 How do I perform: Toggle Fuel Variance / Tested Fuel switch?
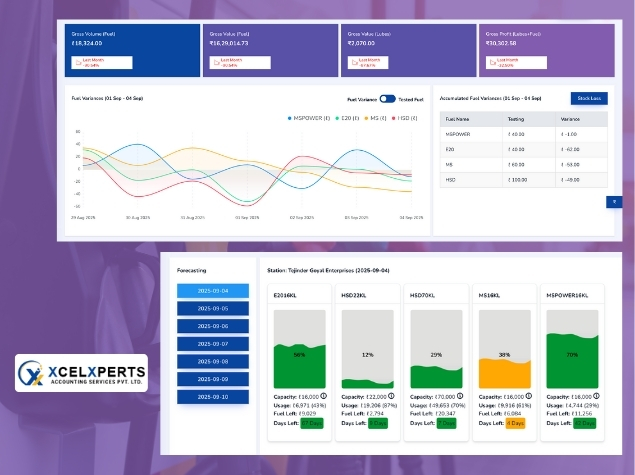click(387, 99)
